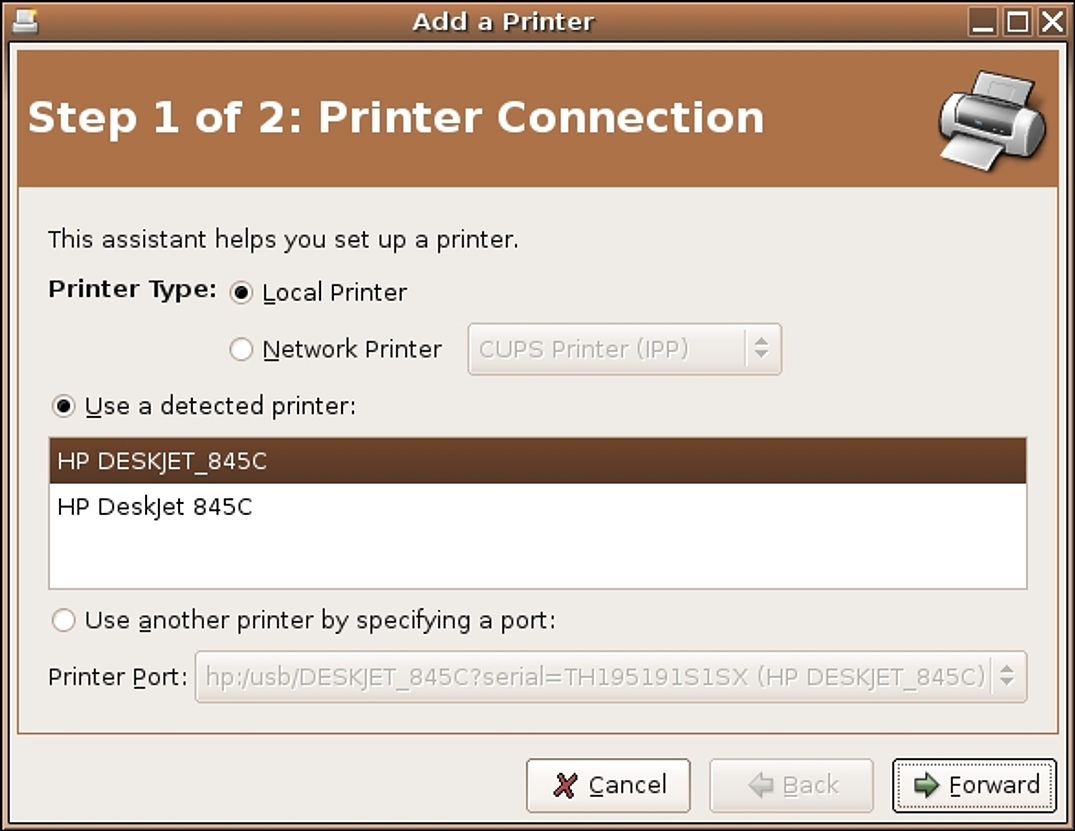Click the green arrow icon on Forward
The width and height of the screenshot is (1075, 831).
[x=926, y=785]
